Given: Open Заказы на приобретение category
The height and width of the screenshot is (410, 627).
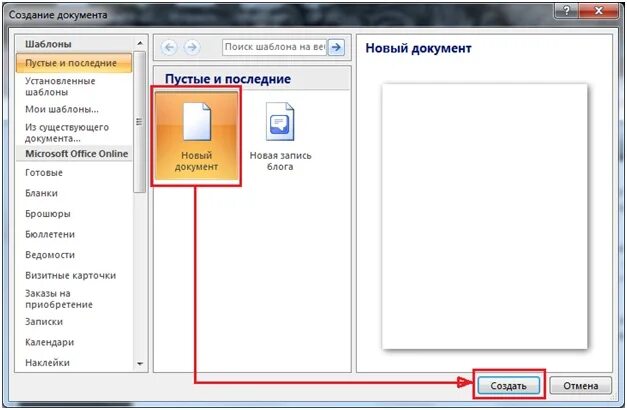Looking at the screenshot, I should 74,299.
